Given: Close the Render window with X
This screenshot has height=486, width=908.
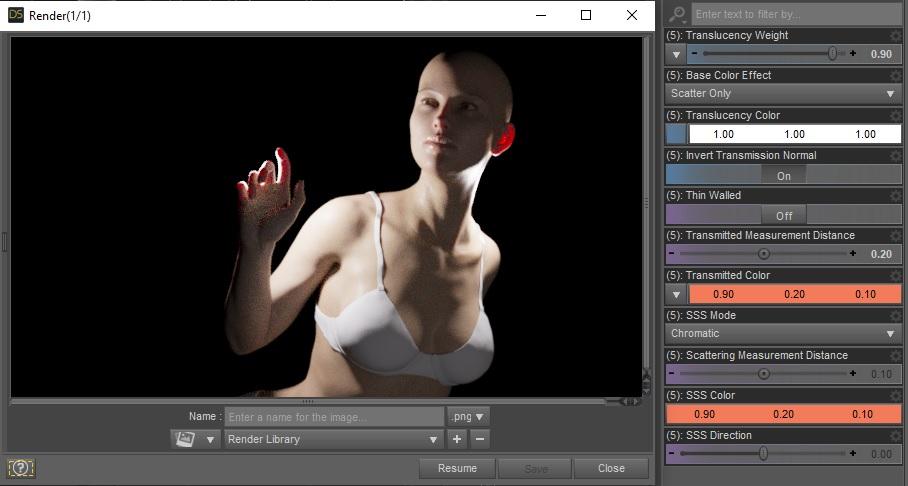Looking at the screenshot, I should tap(632, 15).
